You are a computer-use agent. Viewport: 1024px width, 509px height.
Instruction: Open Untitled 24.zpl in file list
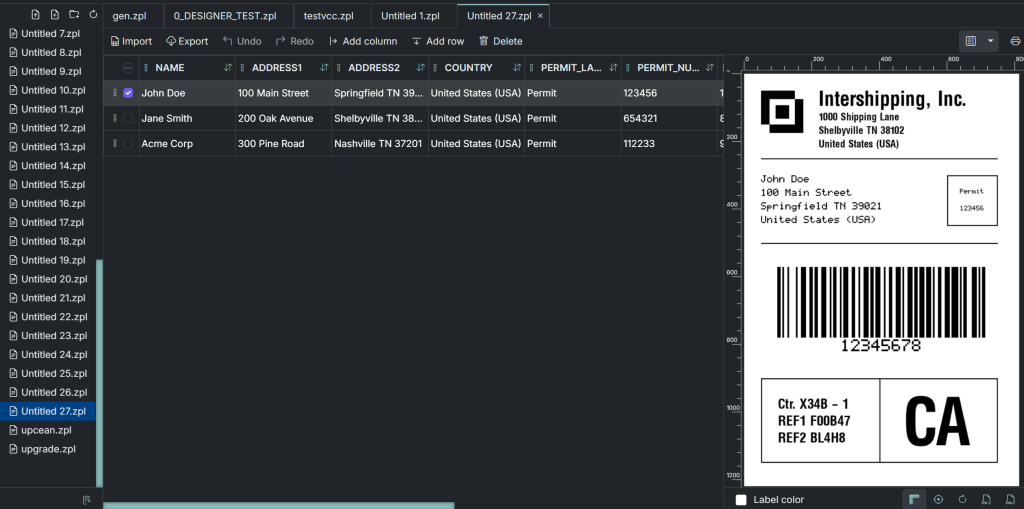[x=48, y=354]
